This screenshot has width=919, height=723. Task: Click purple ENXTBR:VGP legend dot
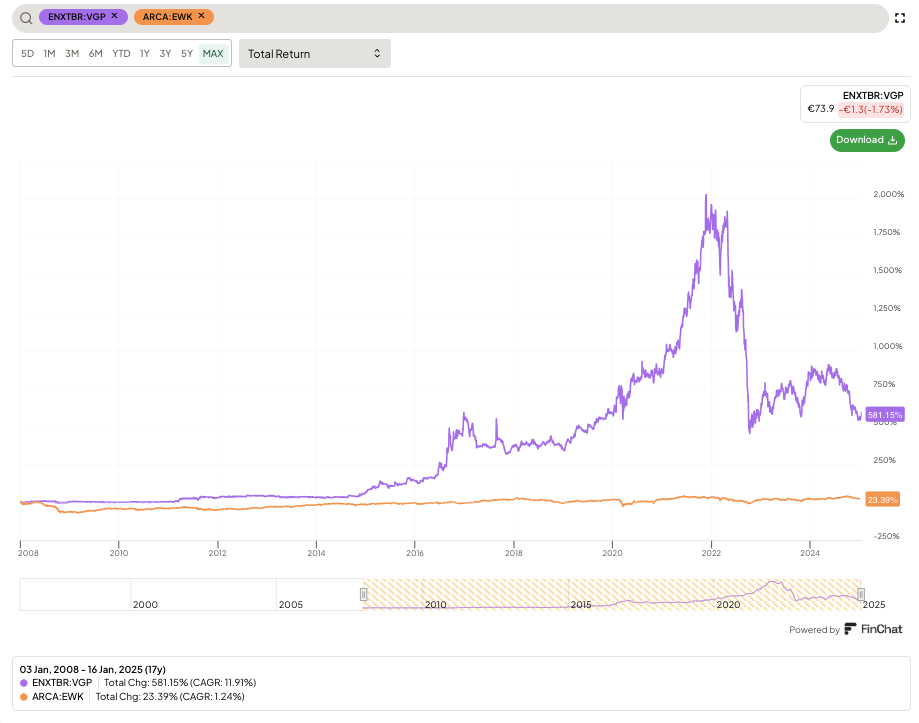click(x=24, y=683)
